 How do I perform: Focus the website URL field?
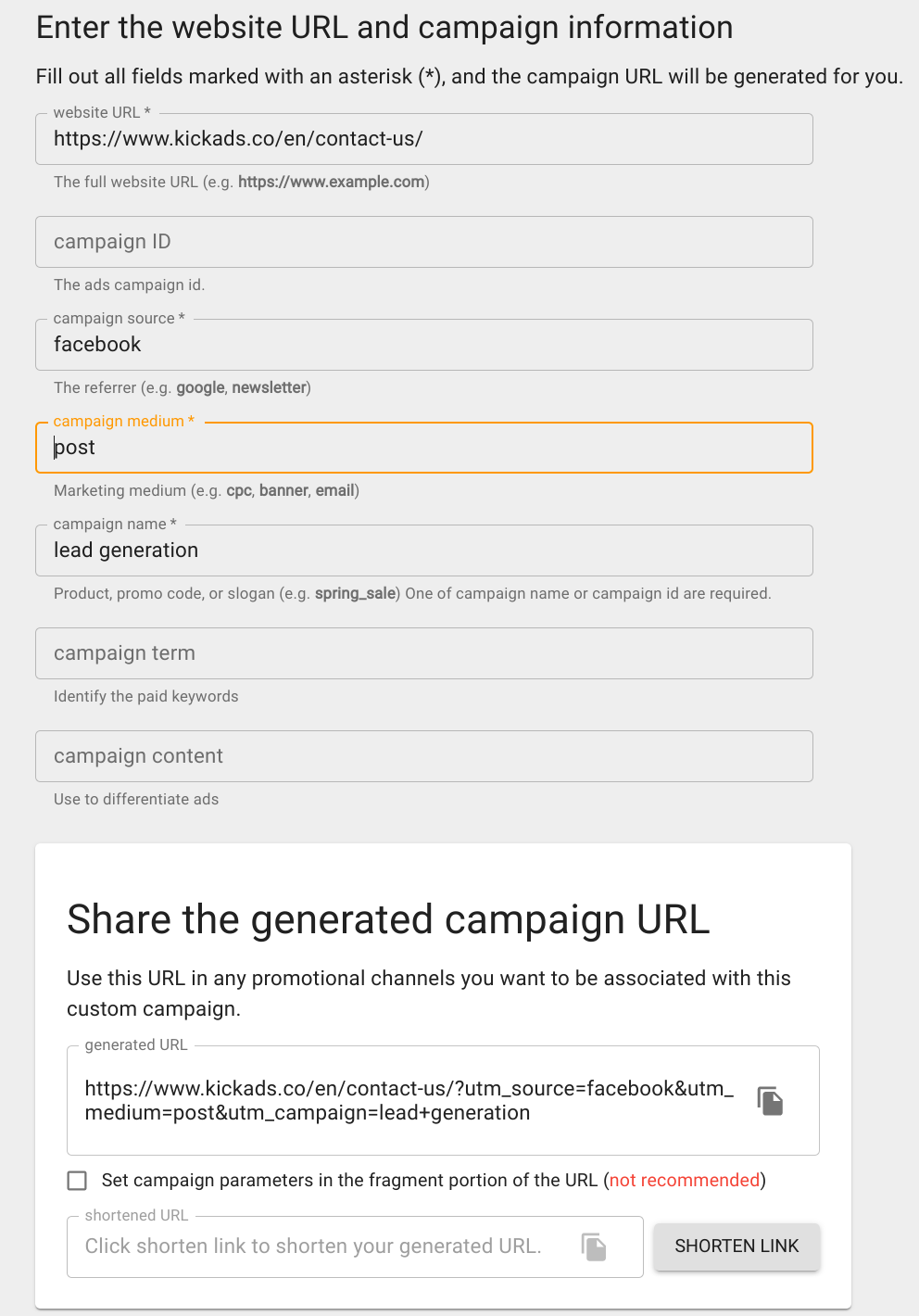point(424,139)
